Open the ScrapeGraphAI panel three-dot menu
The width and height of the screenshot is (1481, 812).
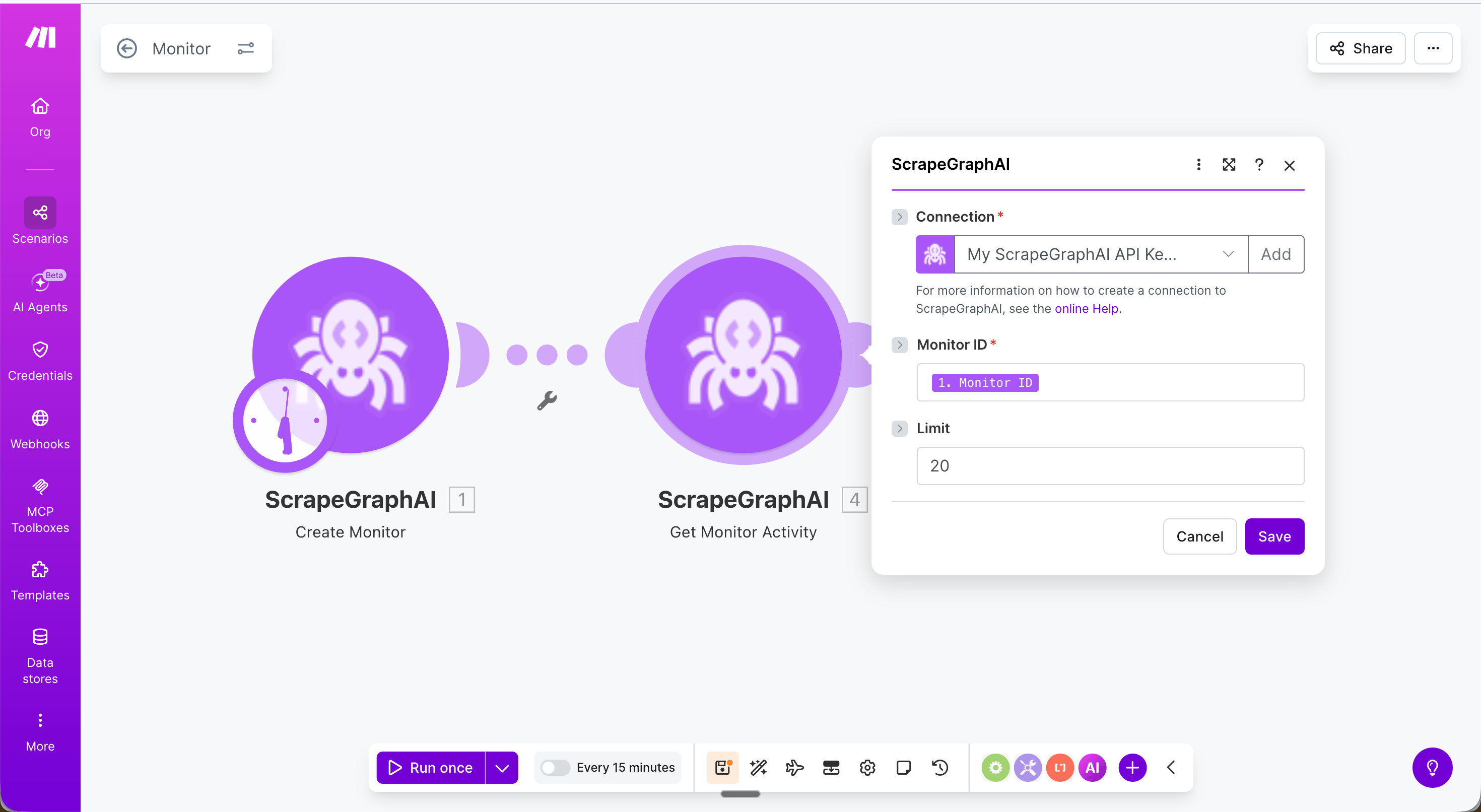pyautogui.click(x=1199, y=165)
